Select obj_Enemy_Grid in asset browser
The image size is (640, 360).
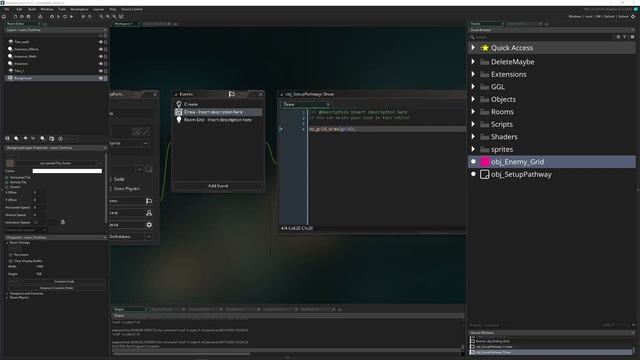552,162
